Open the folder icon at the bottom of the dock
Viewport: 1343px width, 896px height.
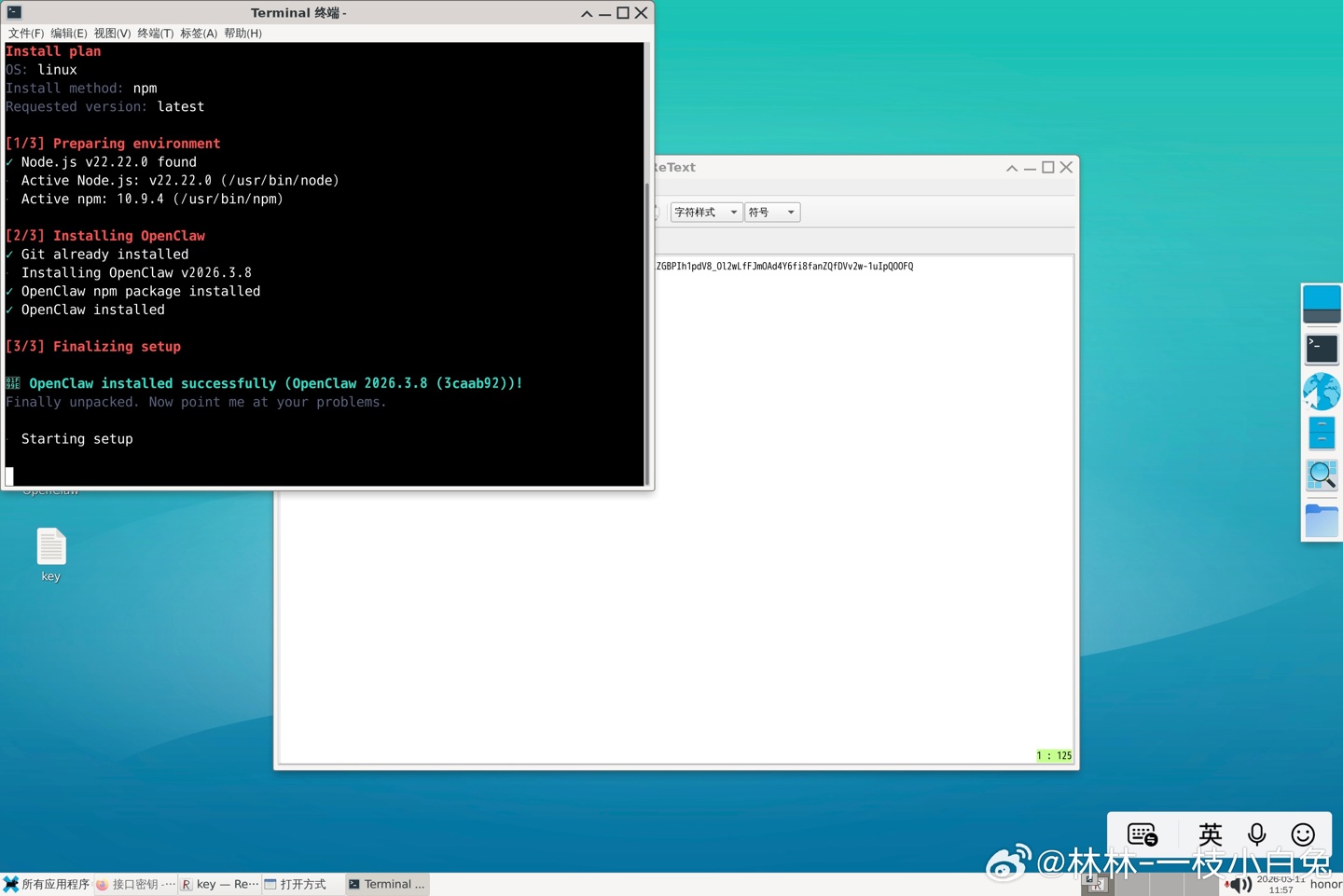click(1321, 520)
